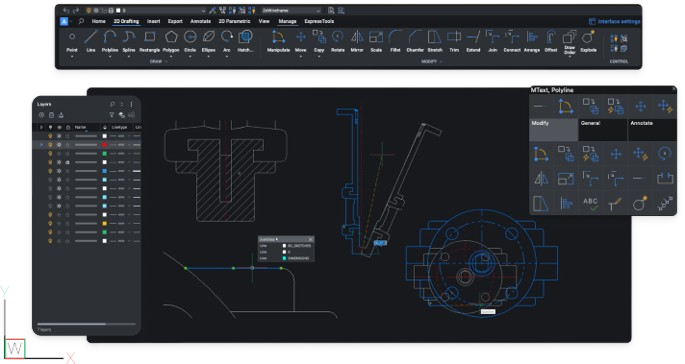The image size is (685, 364).
Task: Select the Line drawing tool
Action: 91,37
